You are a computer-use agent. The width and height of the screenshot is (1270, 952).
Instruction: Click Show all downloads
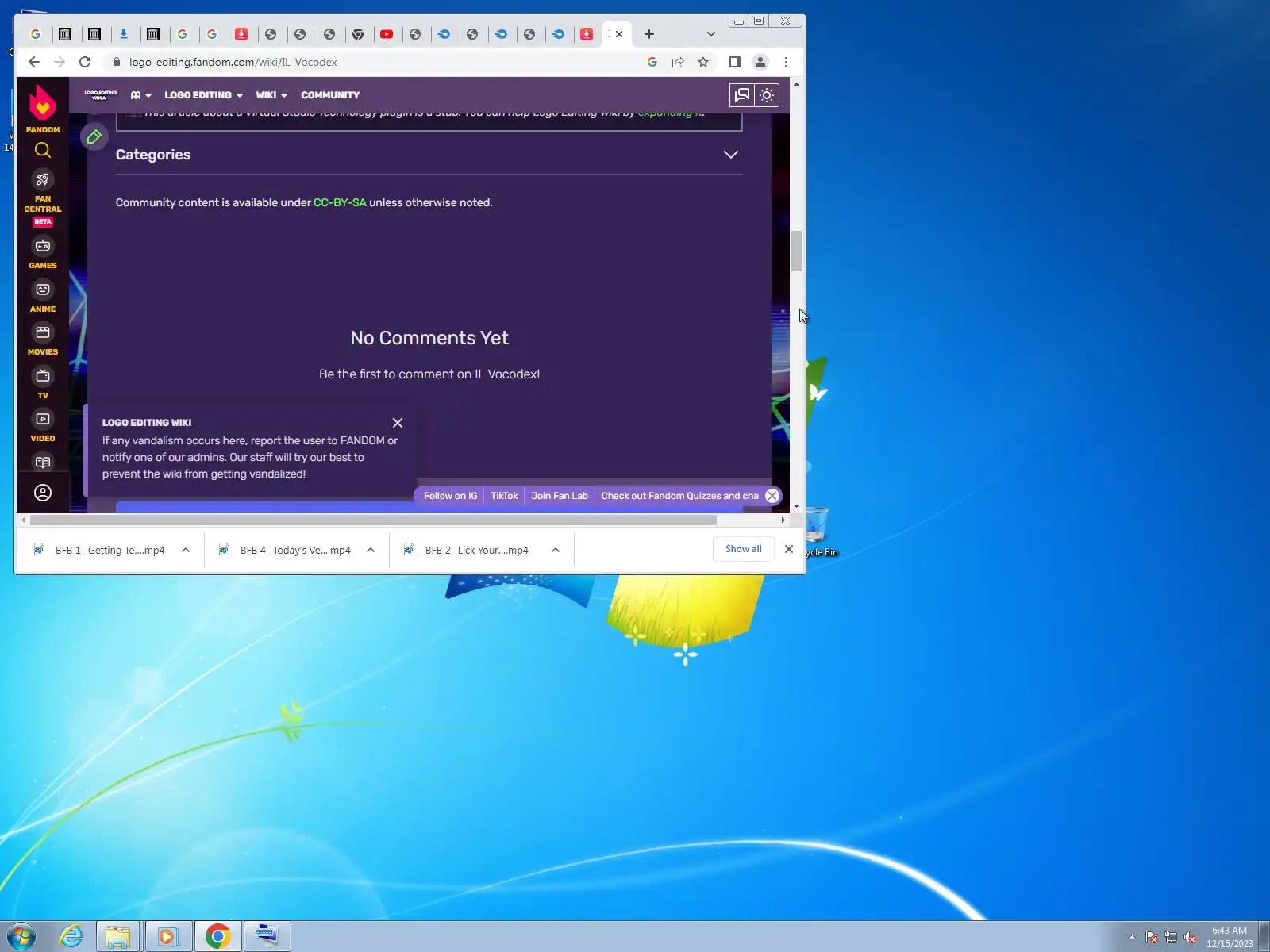(744, 549)
